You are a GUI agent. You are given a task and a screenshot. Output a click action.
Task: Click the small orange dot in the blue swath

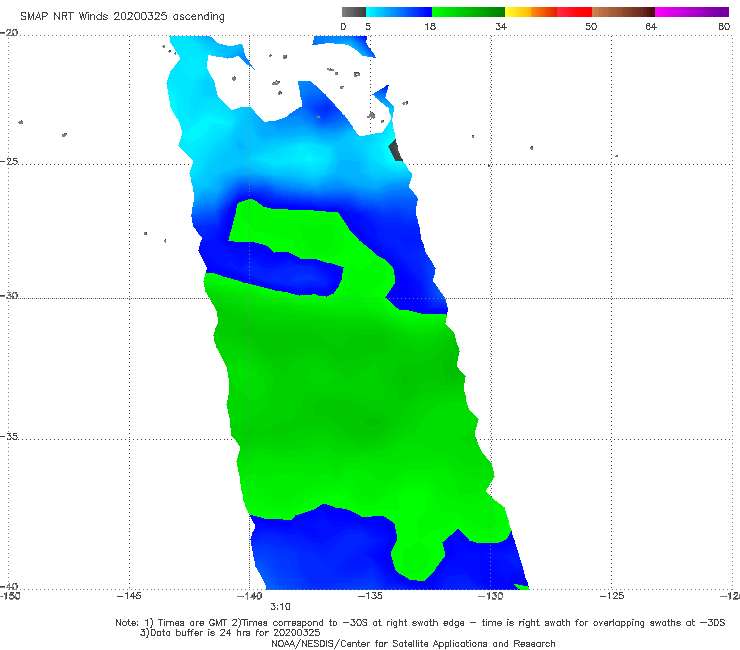[319, 117]
